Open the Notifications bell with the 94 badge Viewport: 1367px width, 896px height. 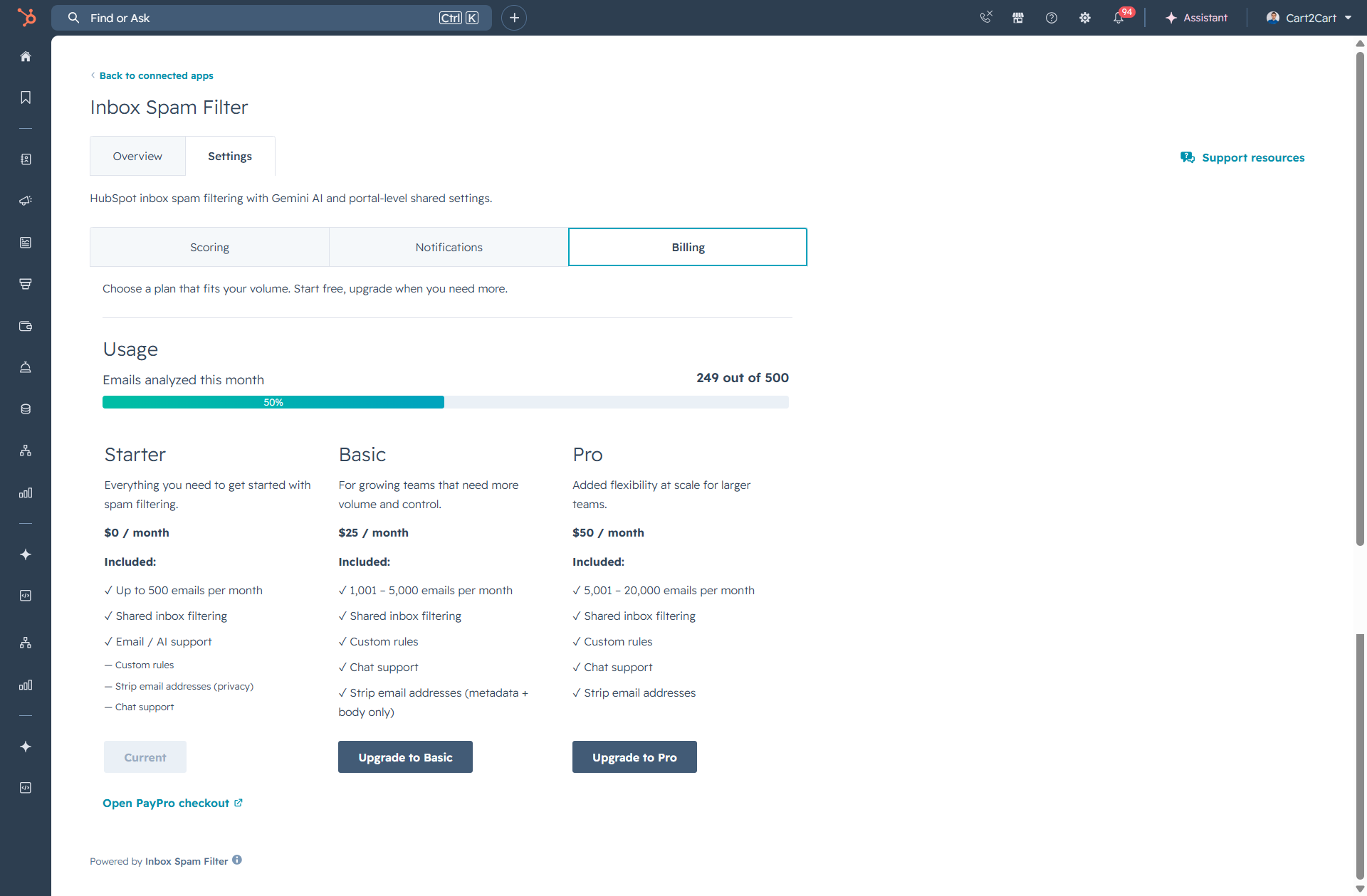coord(1119,18)
